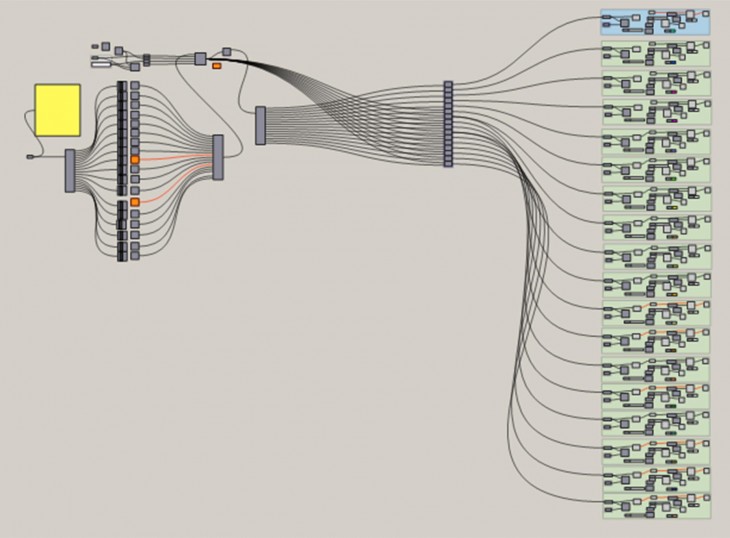Select the tall gray component left of node column
This screenshot has width=730, height=538.
[70, 170]
